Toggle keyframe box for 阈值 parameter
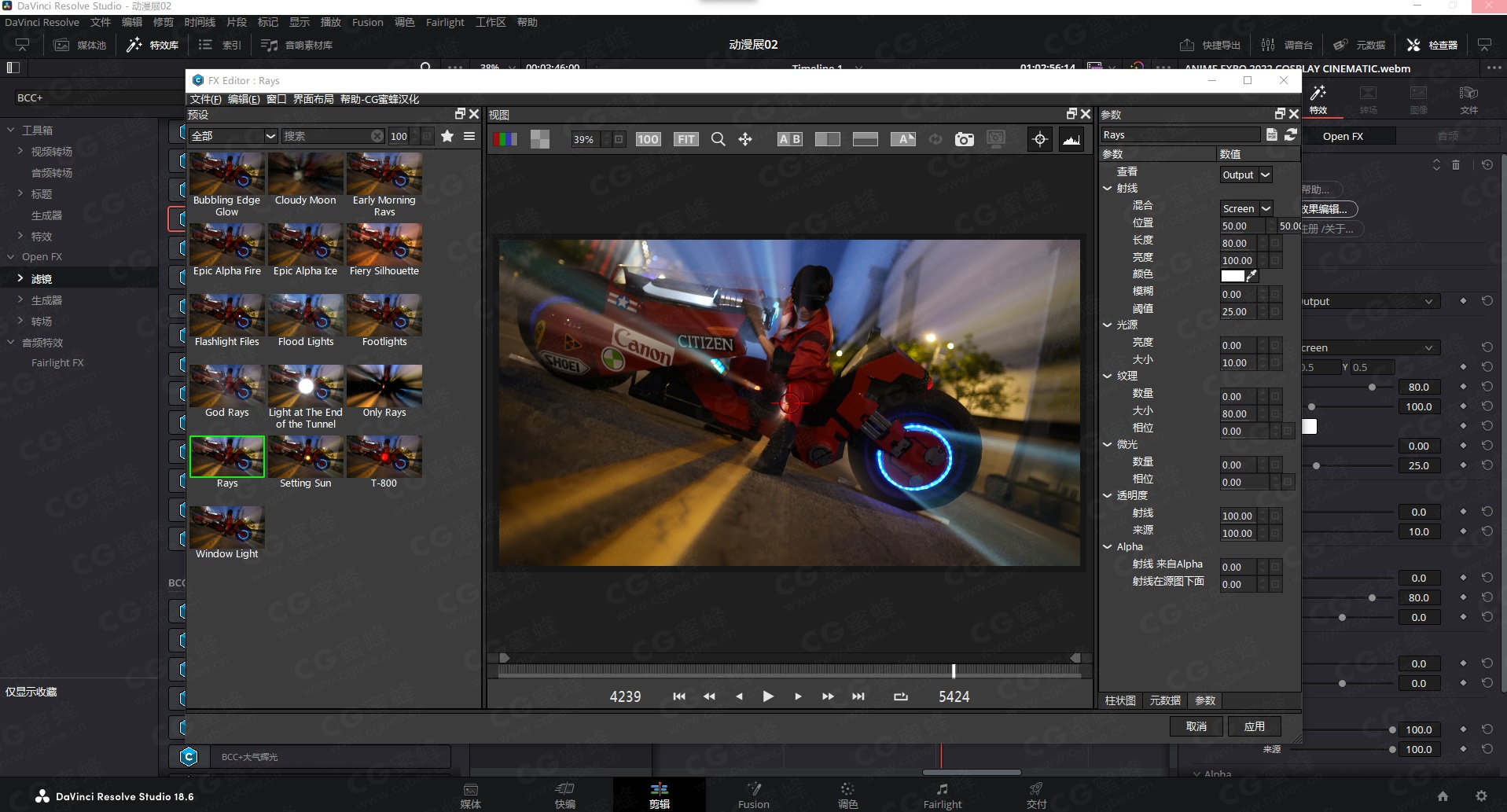 tap(1275, 311)
